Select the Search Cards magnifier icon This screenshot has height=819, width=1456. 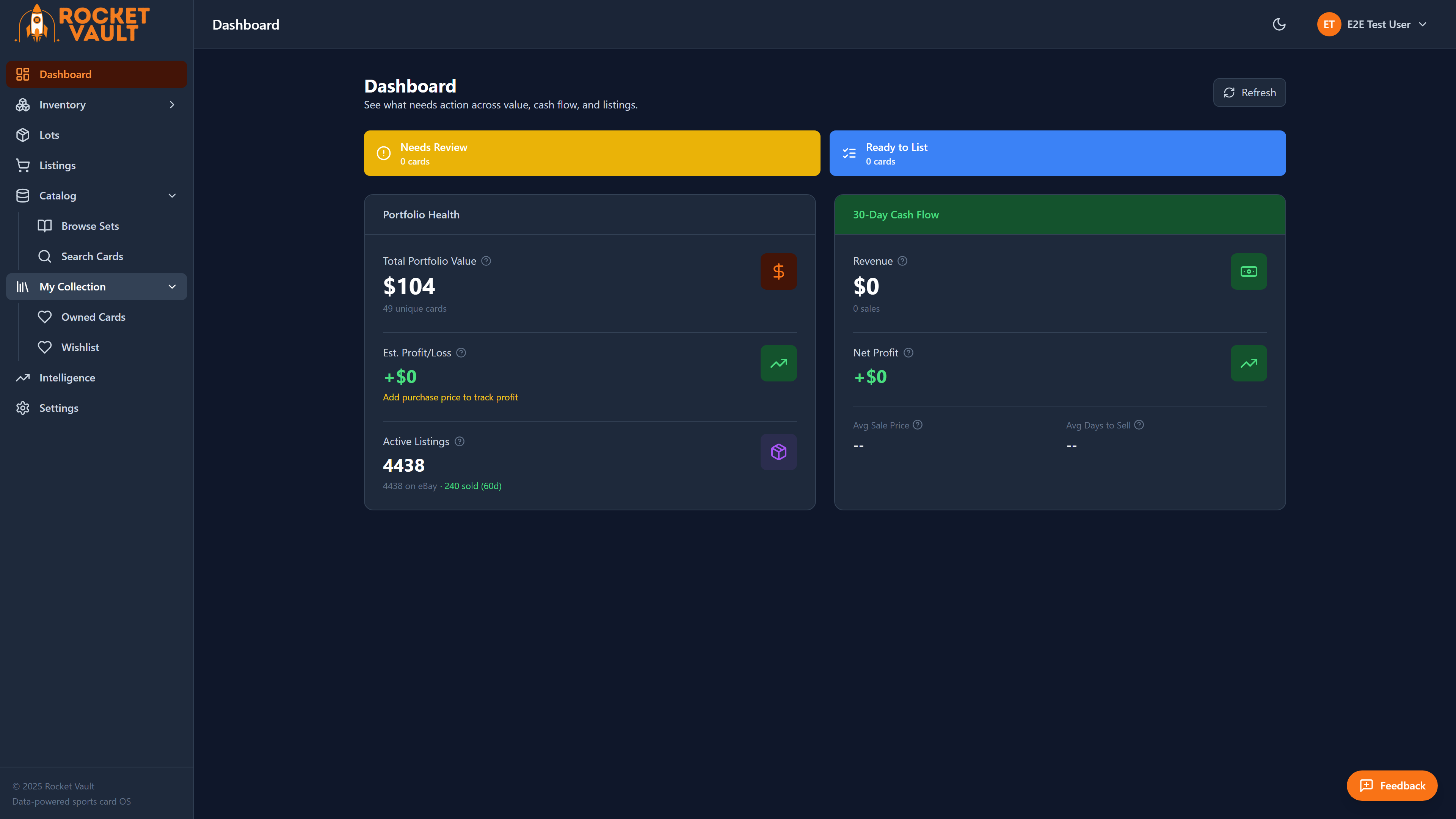pyautogui.click(x=45, y=256)
